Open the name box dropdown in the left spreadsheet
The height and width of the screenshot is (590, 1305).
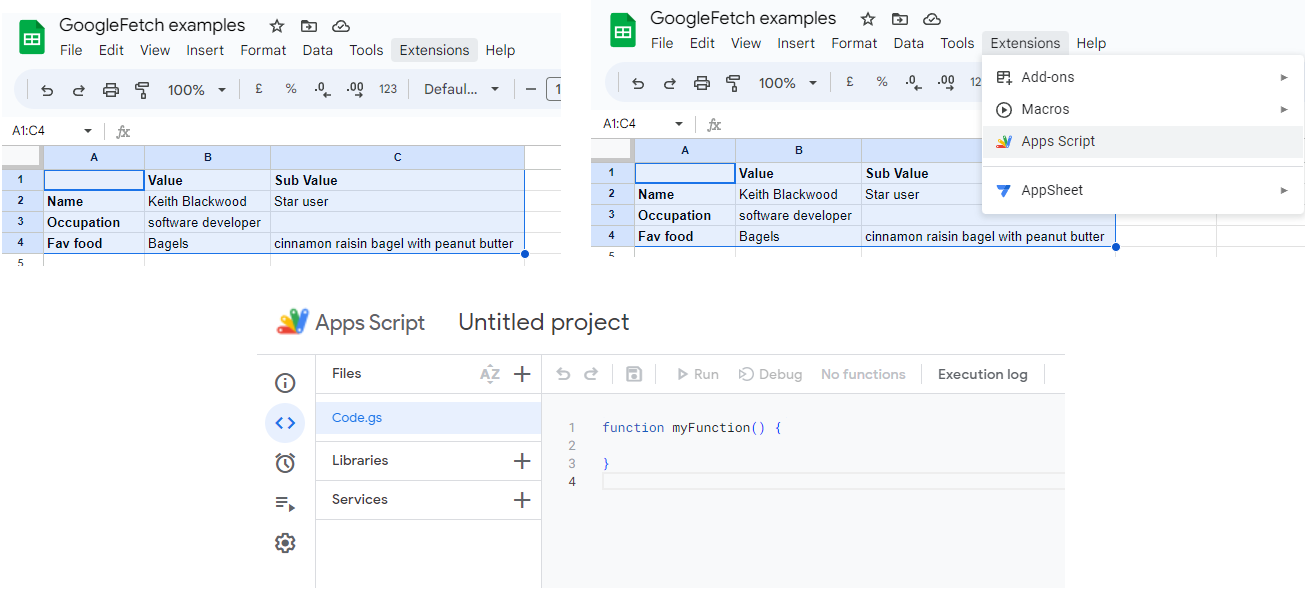[88, 131]
